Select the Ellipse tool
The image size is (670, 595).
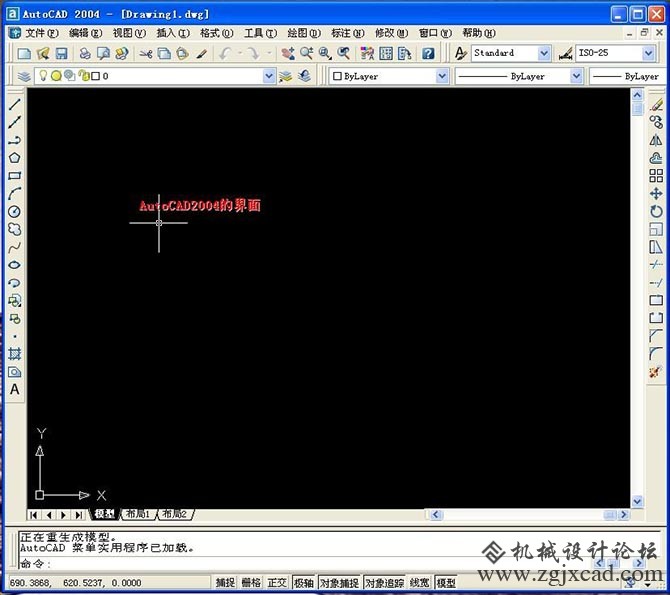(x=15, y=265)
